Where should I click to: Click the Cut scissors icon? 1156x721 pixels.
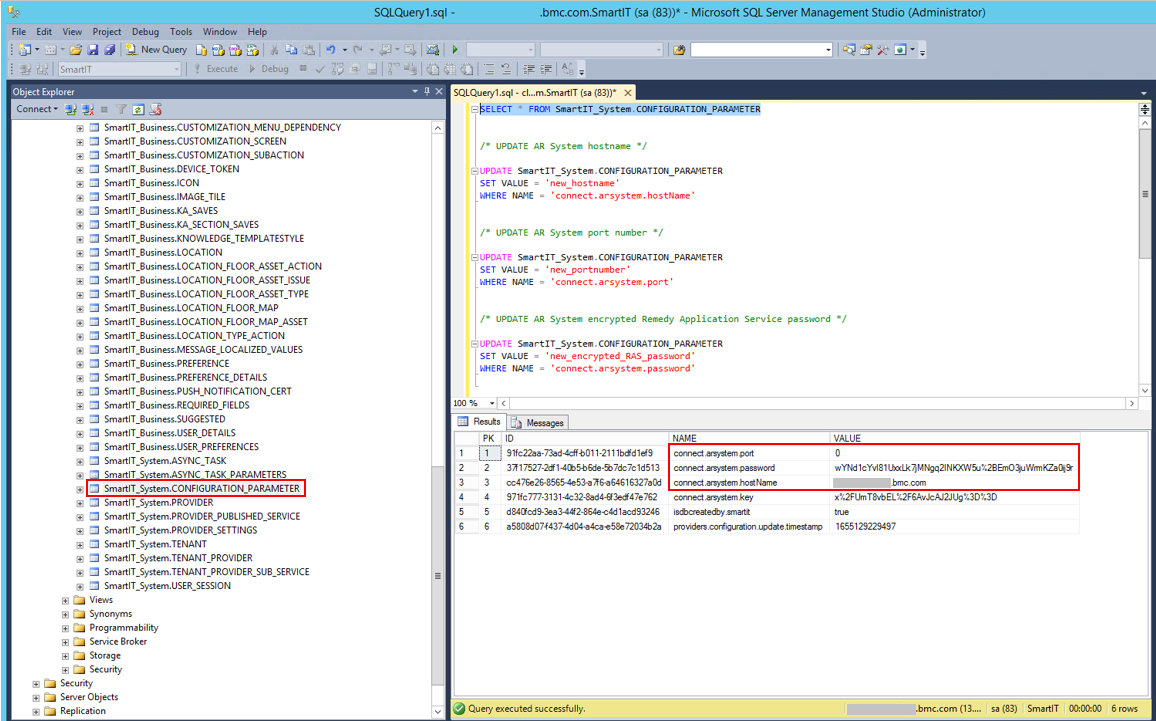274,50
